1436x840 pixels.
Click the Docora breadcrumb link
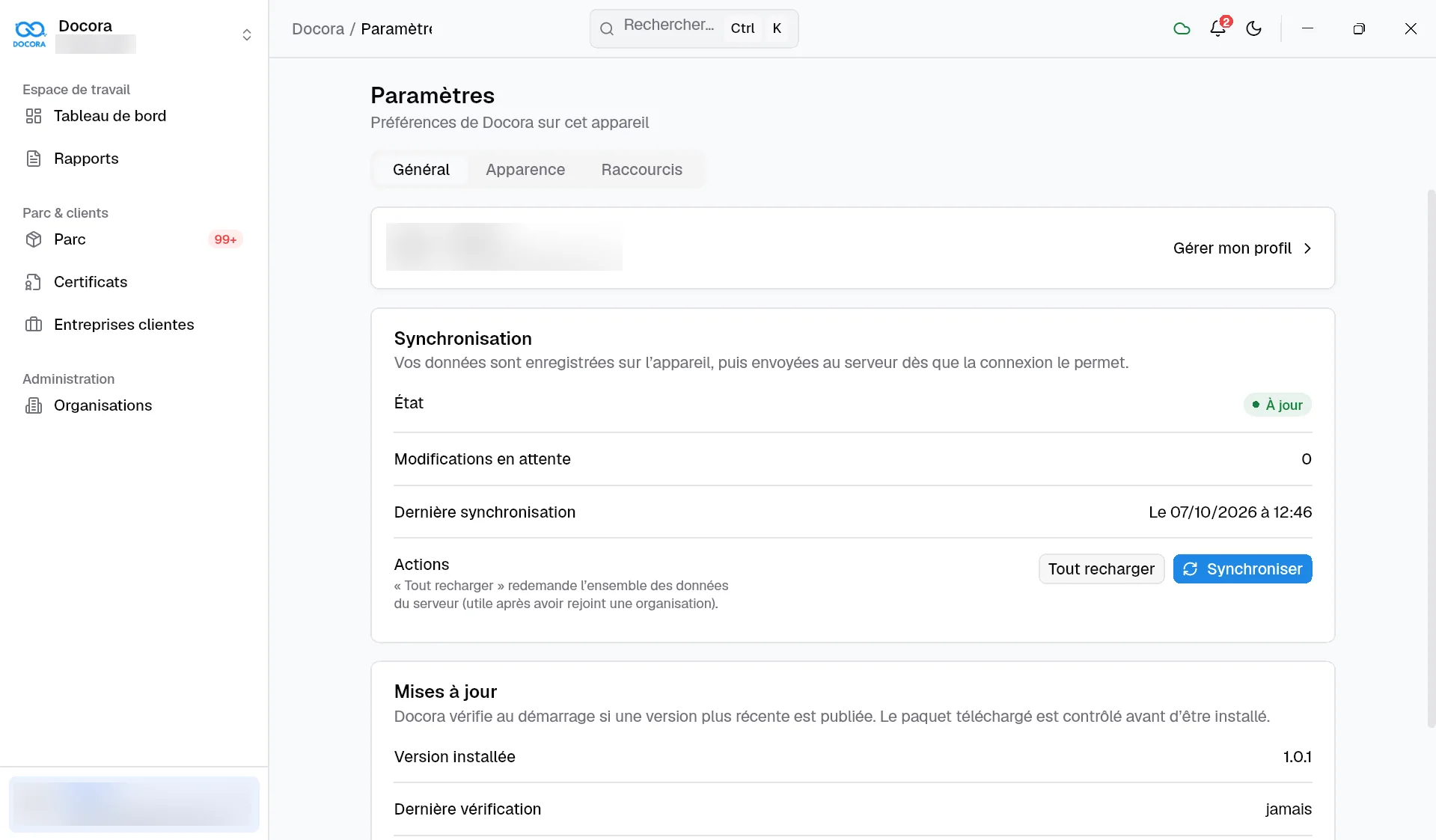click(x=317, y=28)
